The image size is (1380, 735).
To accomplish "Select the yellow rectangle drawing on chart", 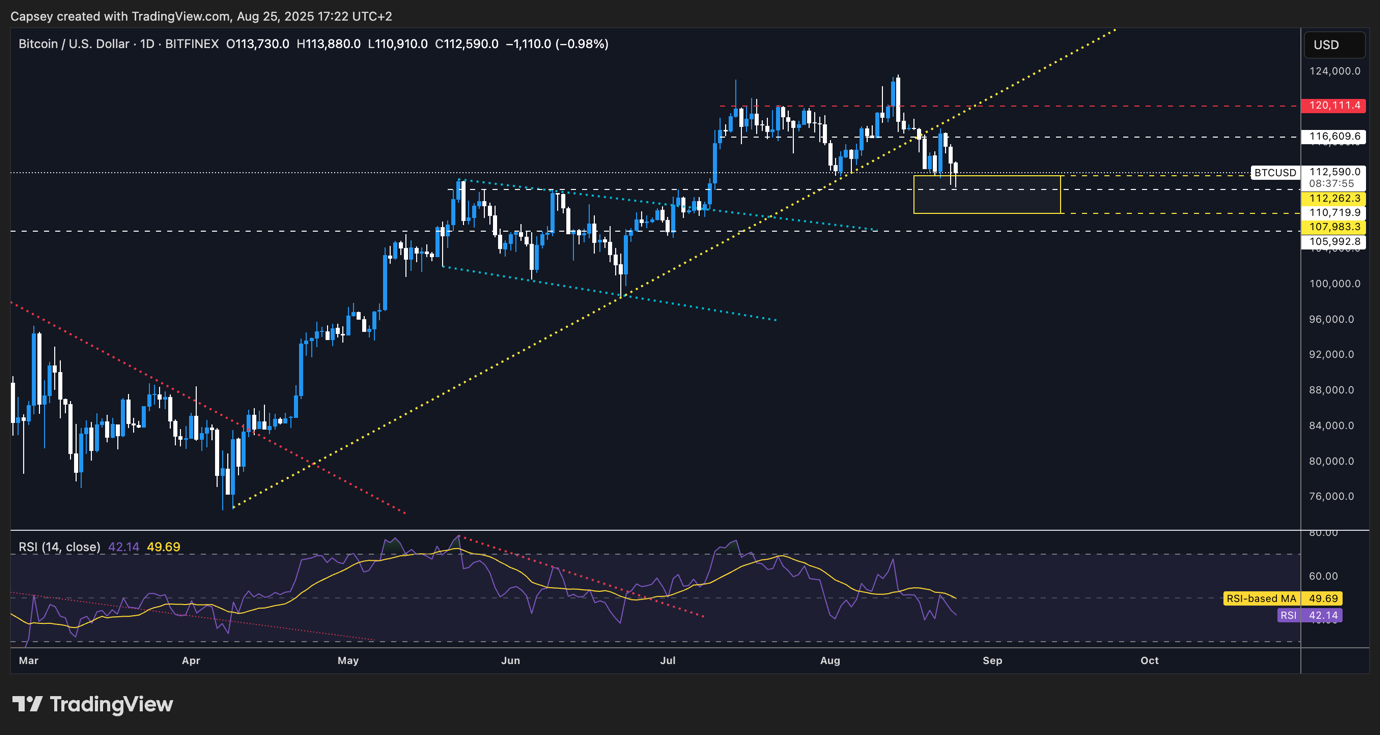I will pos(987,194).
